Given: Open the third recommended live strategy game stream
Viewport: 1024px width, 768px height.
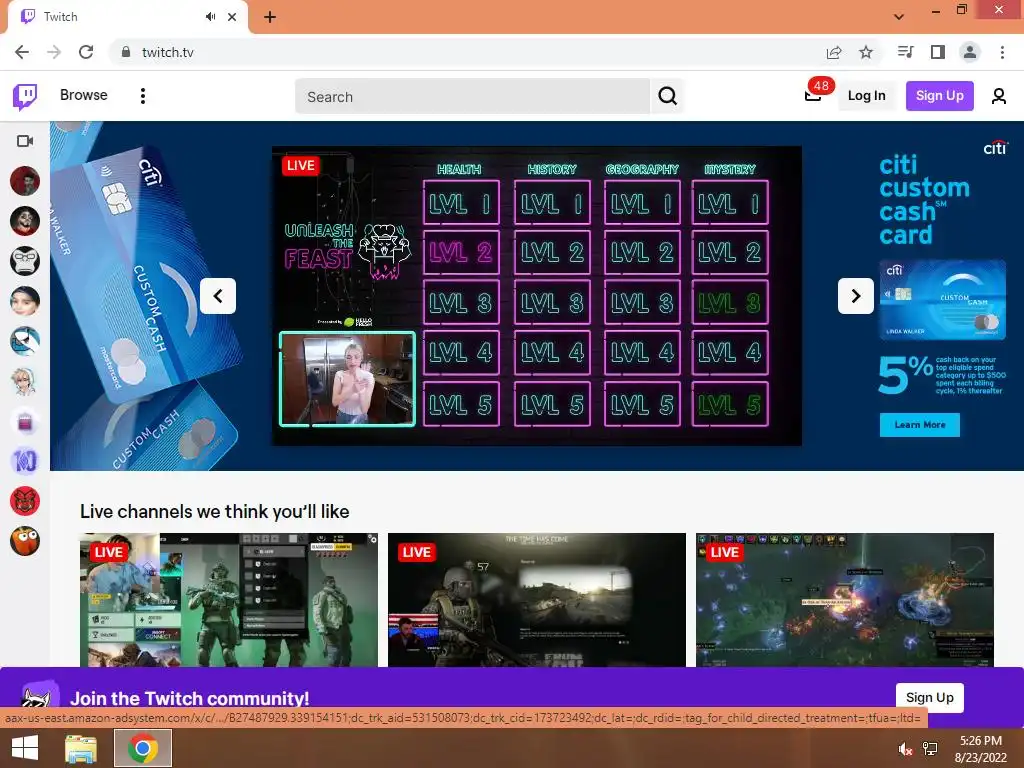Looking at the screenshot, I should click(845, 600).
